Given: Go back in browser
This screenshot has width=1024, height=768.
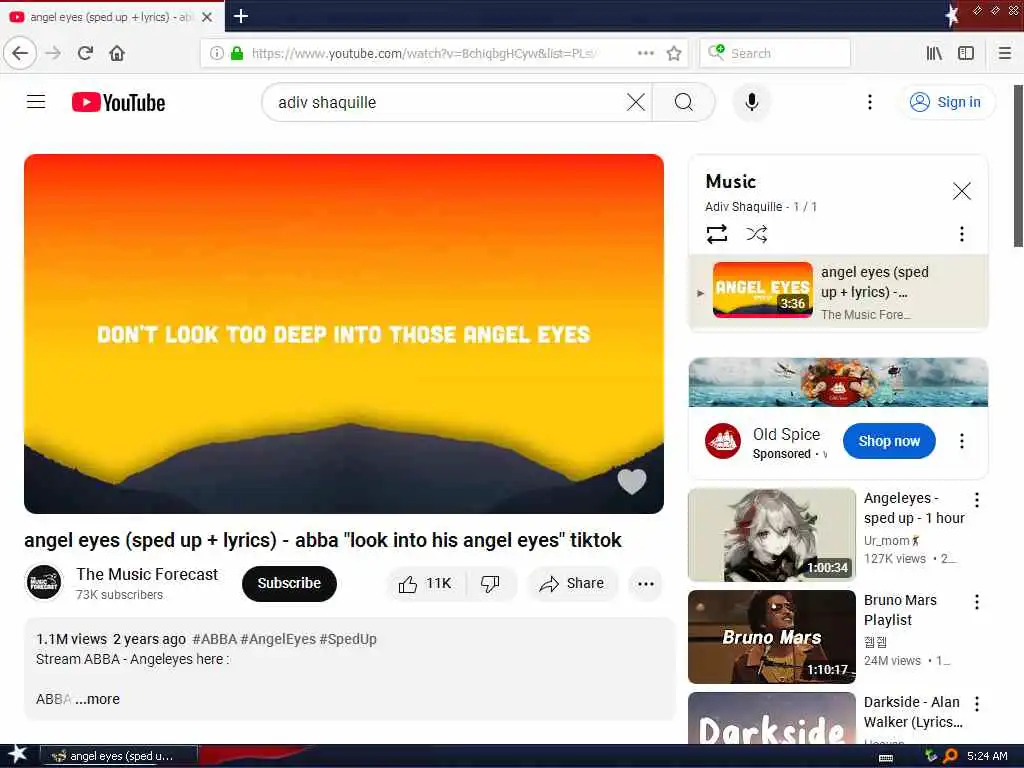Looking at the screenshot, I should (x=20, y=53).
